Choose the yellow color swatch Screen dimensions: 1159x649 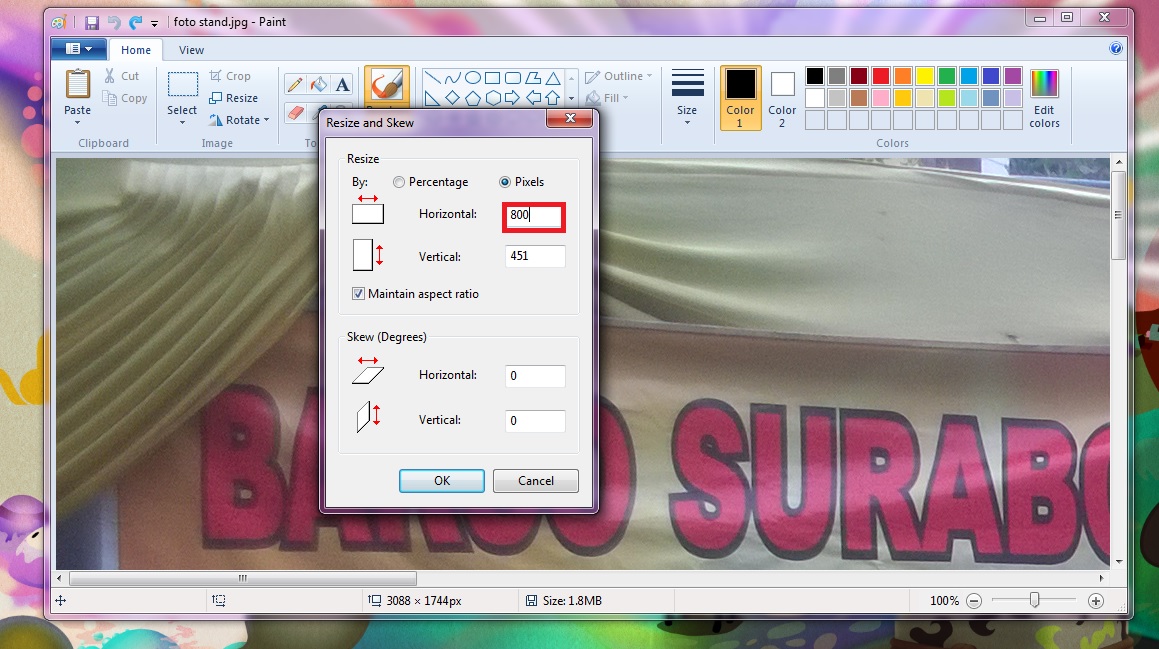(925, 75)
